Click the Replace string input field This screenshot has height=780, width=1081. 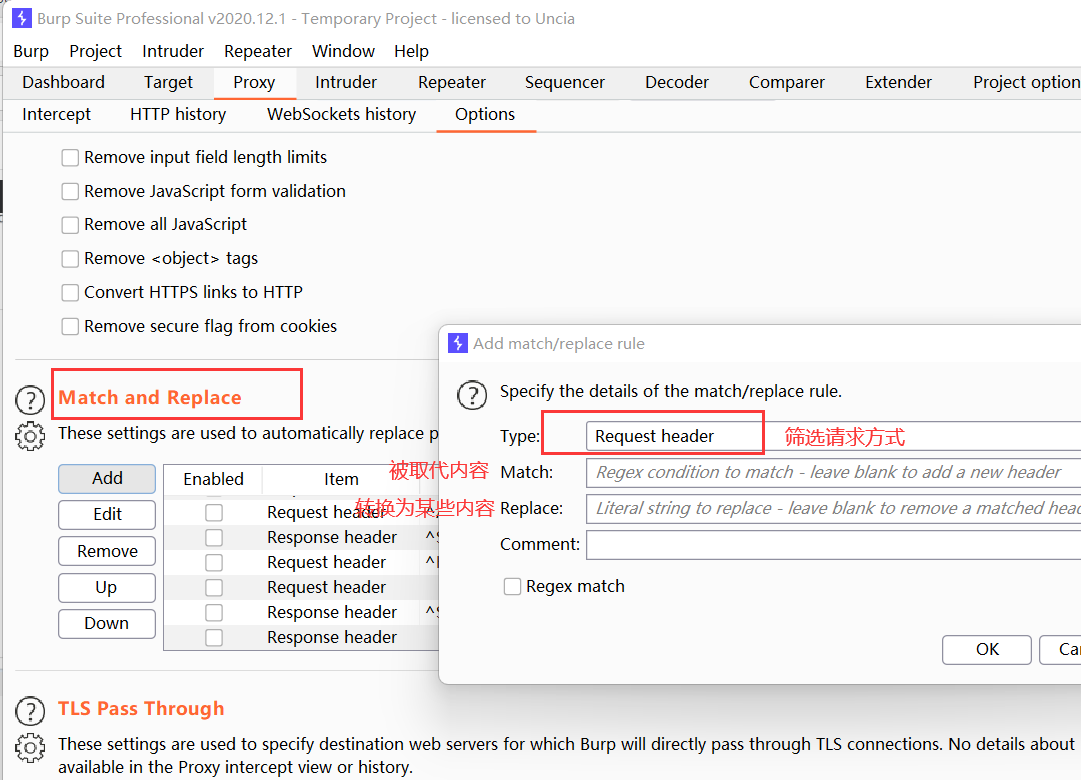click(x=834, y=508)
